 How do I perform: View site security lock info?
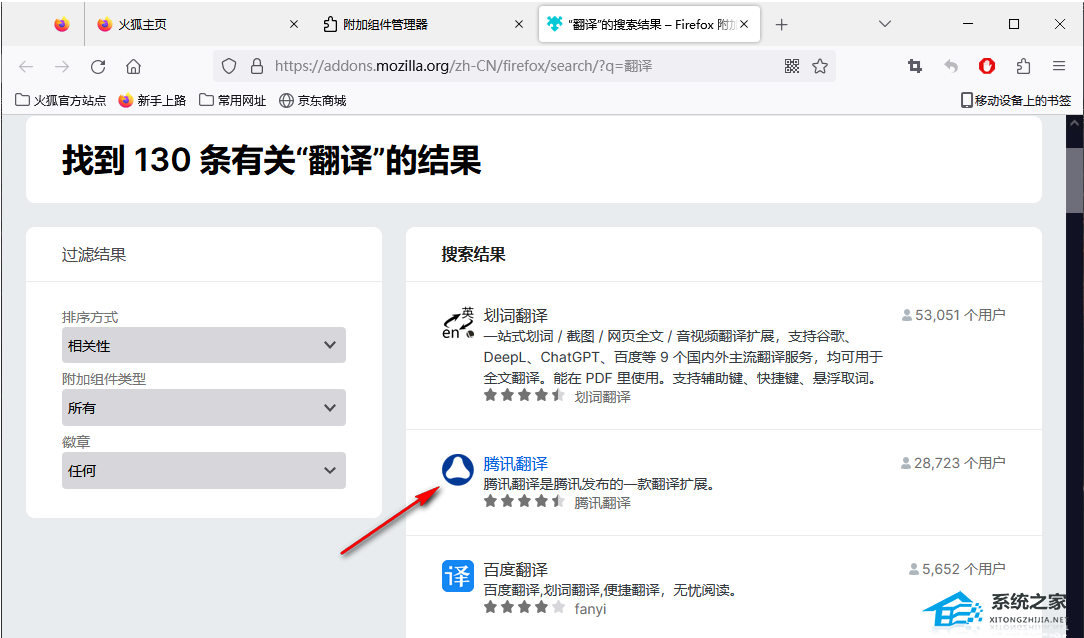pyautogui.click(x=256, y=66)
